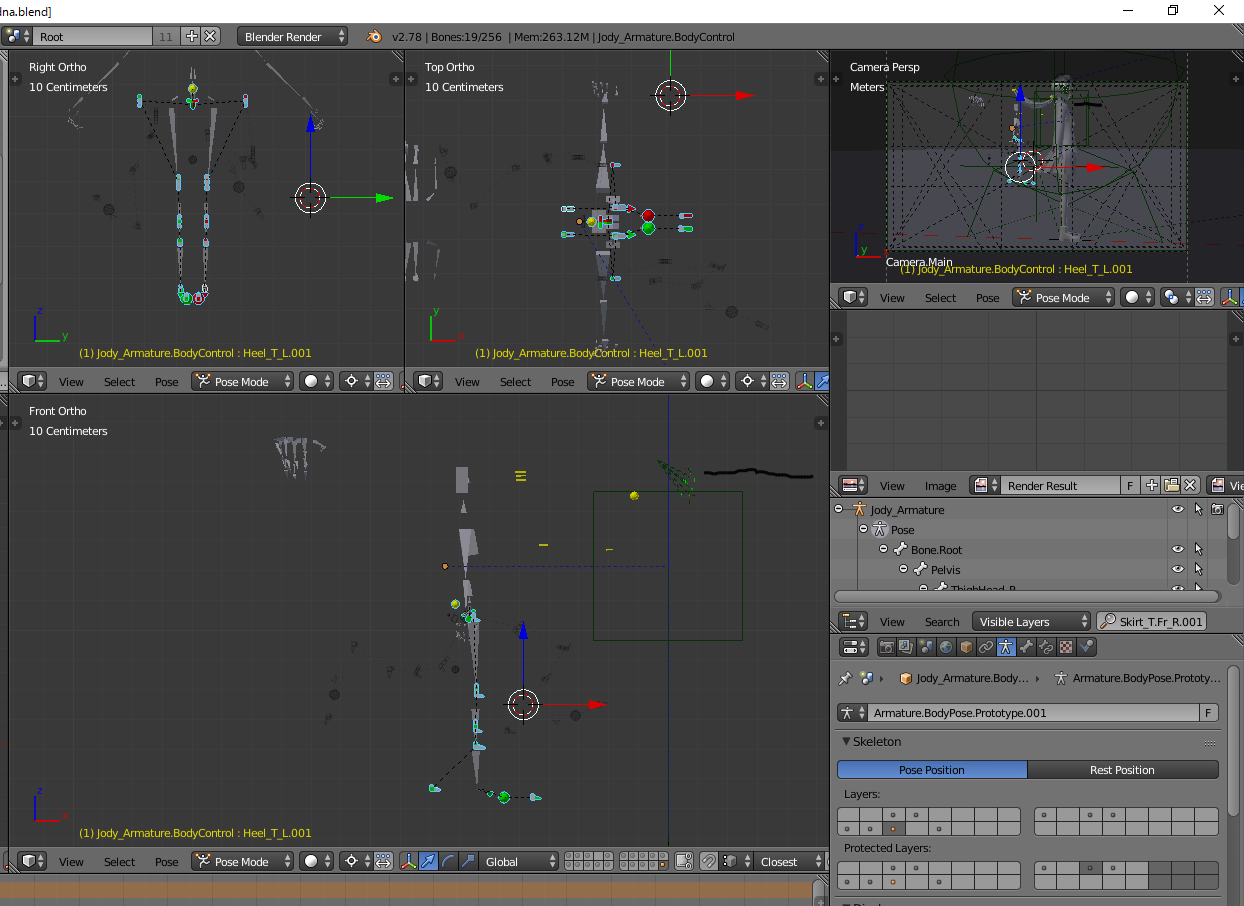Toggle visibility eye for Bone.Root
This screenshot has height=906, width=1244.
click(x=1178, y=550)
